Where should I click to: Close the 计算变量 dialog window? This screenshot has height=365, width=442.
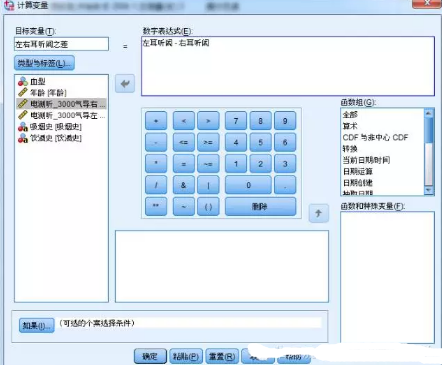(x=427, y=3)
